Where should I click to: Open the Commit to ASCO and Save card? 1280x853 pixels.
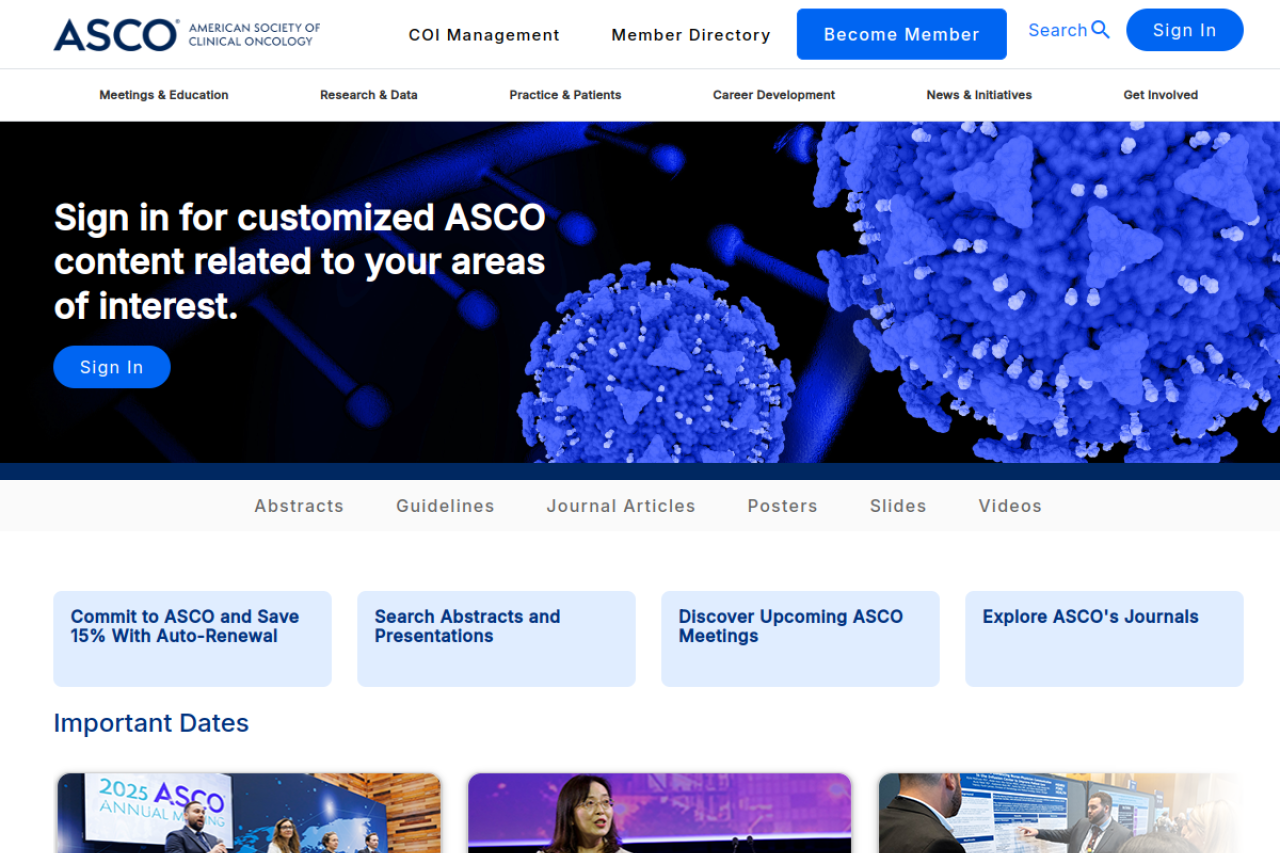point(192,639)
